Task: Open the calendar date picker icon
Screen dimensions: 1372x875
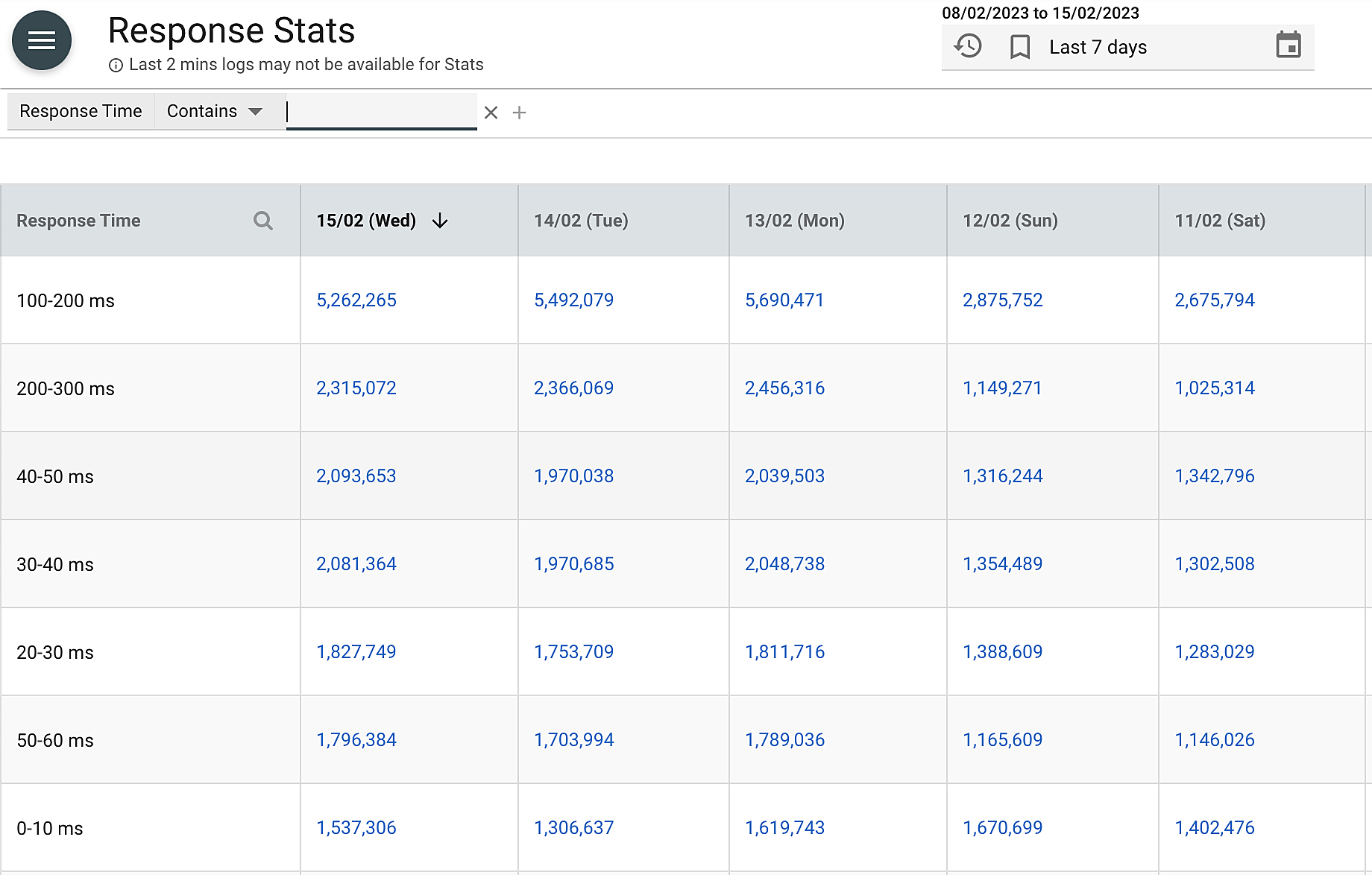Action: [x=1288, y=46]
